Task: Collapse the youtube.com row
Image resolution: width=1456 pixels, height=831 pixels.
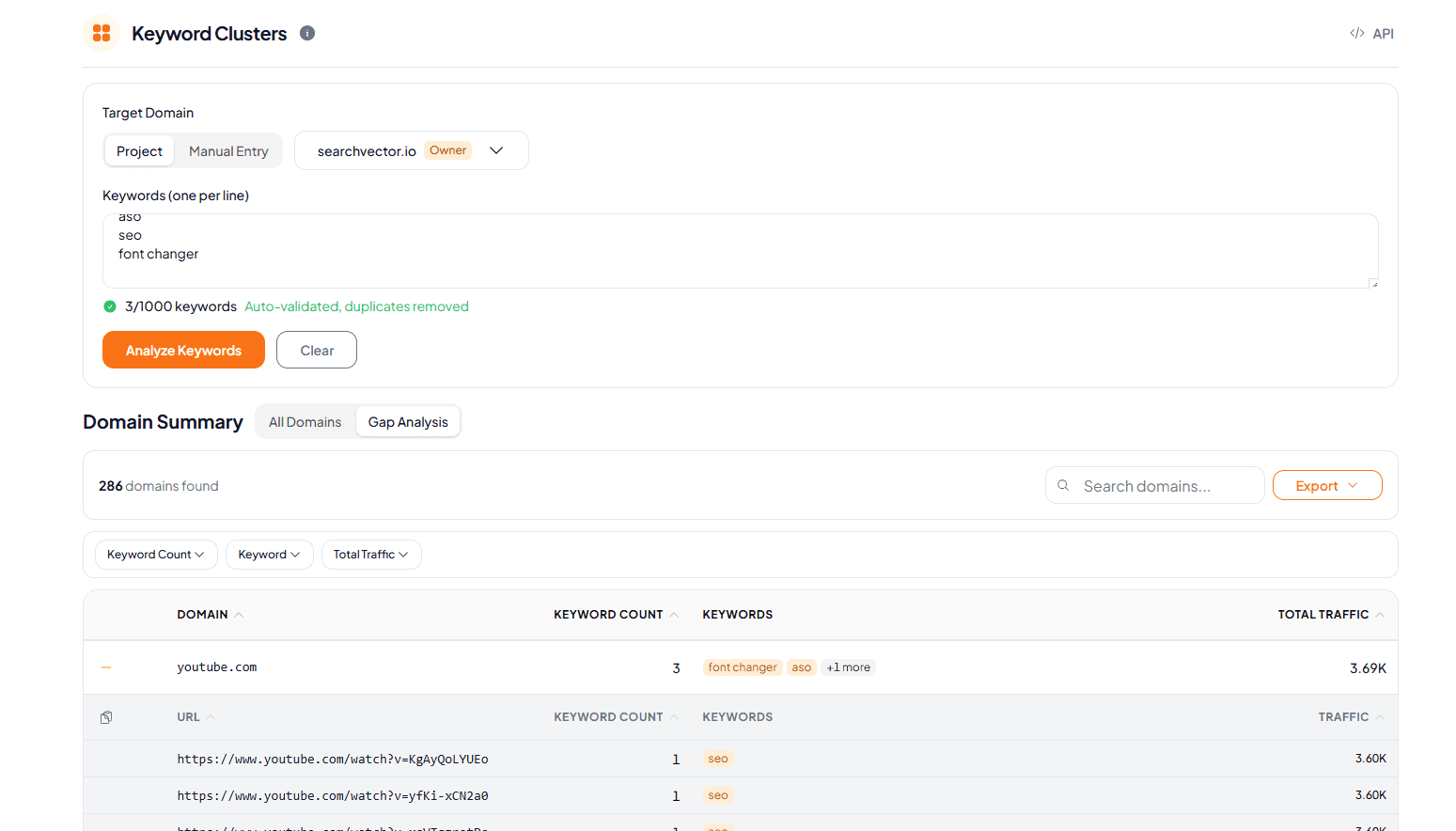Action: pyautogui.click(x=106, y=667)
